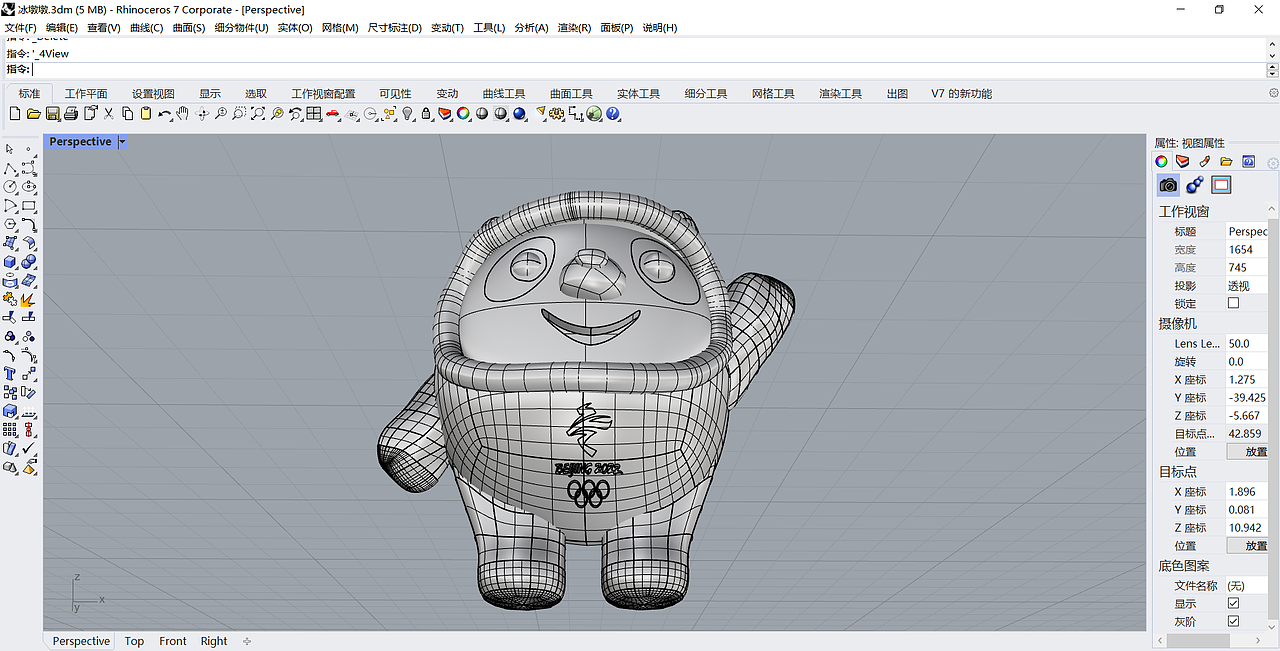This screenshot has width=1280, height=651.
Task: Click the target Z 座标 field 10.942
Action: point(1247,528)
